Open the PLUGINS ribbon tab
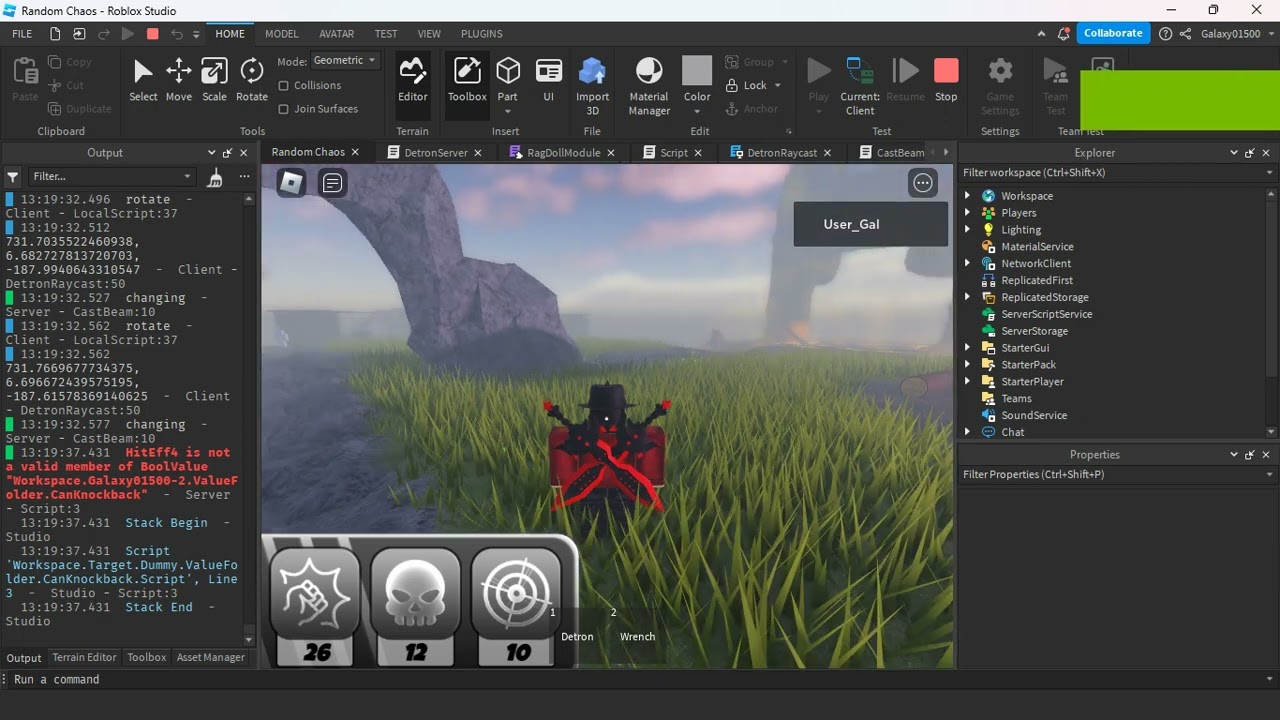Screen dimensions: 1280x720 click(x=482, y=34)
